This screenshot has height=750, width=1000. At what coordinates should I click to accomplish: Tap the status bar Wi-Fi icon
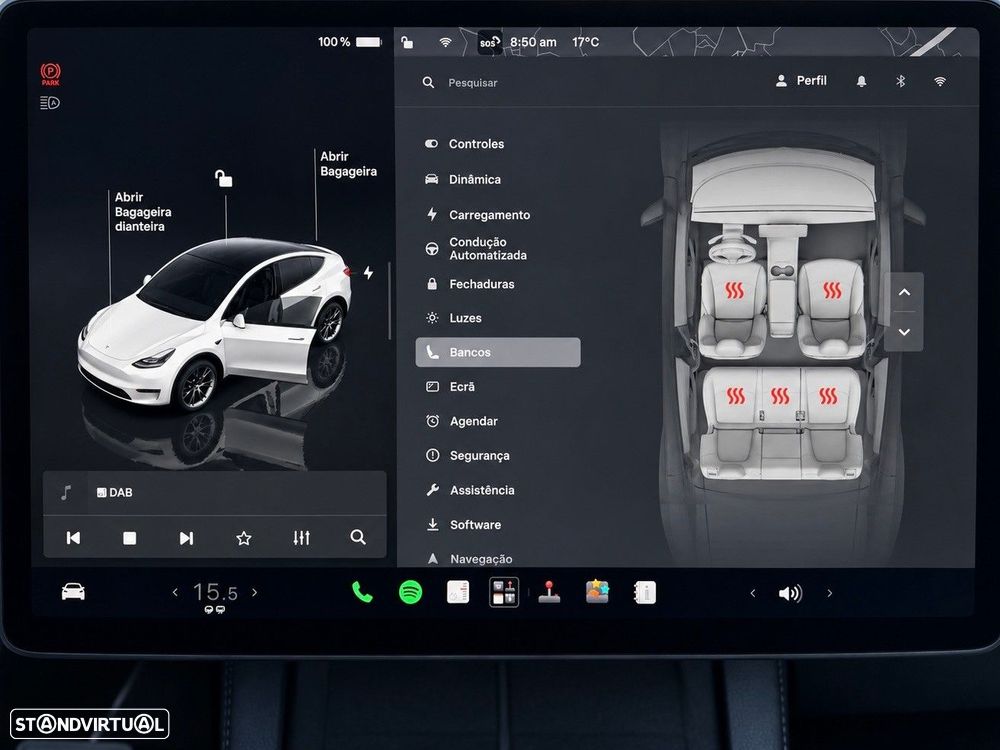(x=445, y=43)
